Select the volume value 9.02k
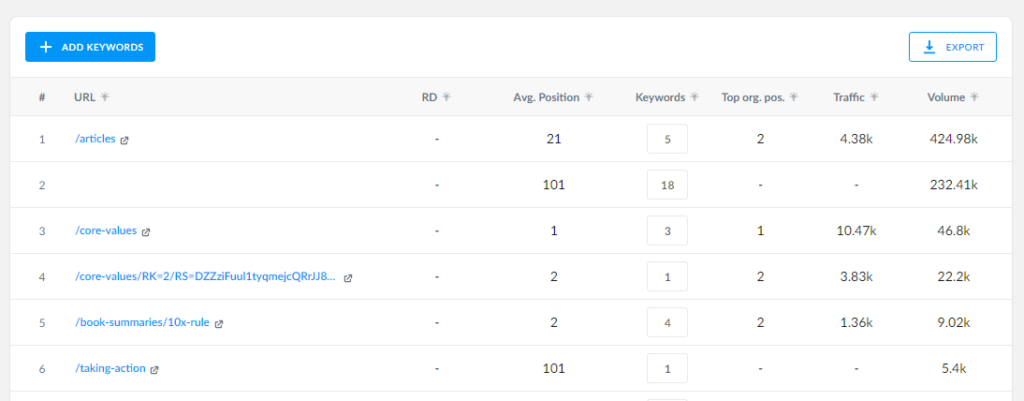The height and width of the screenshot is (401, 1024). pos(953,323)
